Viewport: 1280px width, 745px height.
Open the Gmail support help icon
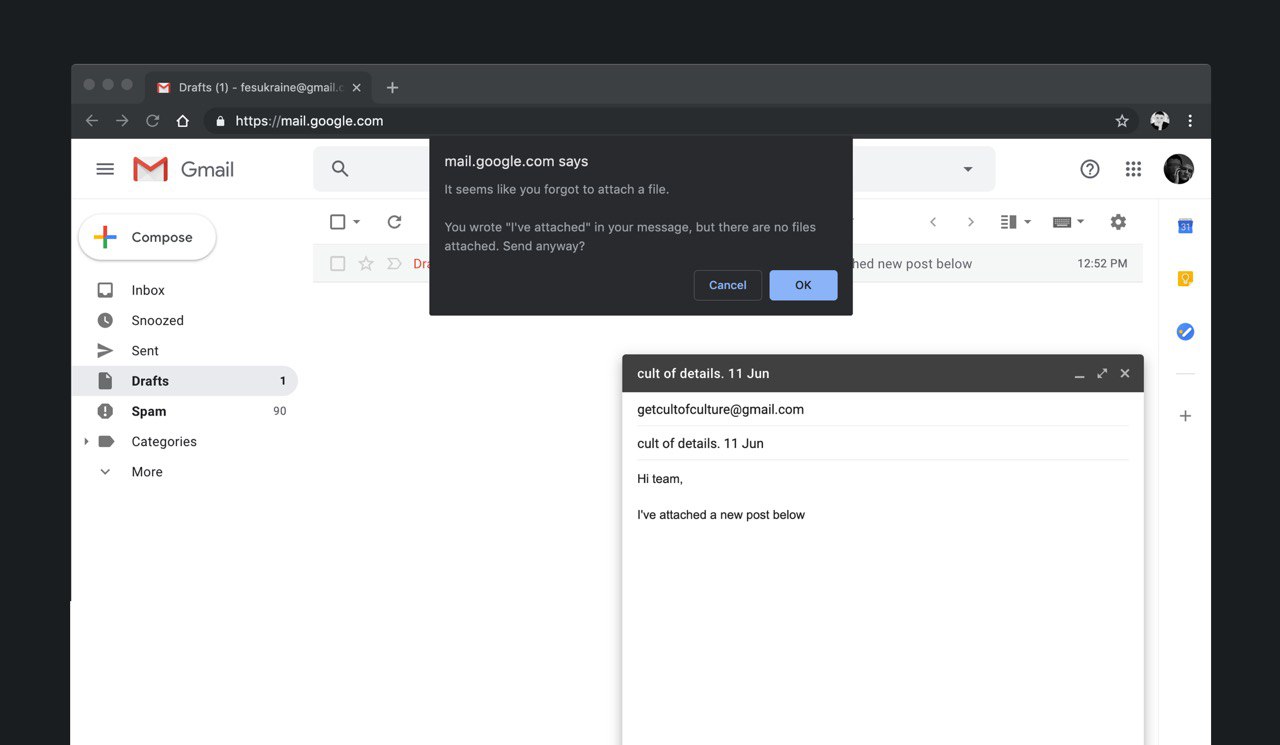tap(1090, 169)
